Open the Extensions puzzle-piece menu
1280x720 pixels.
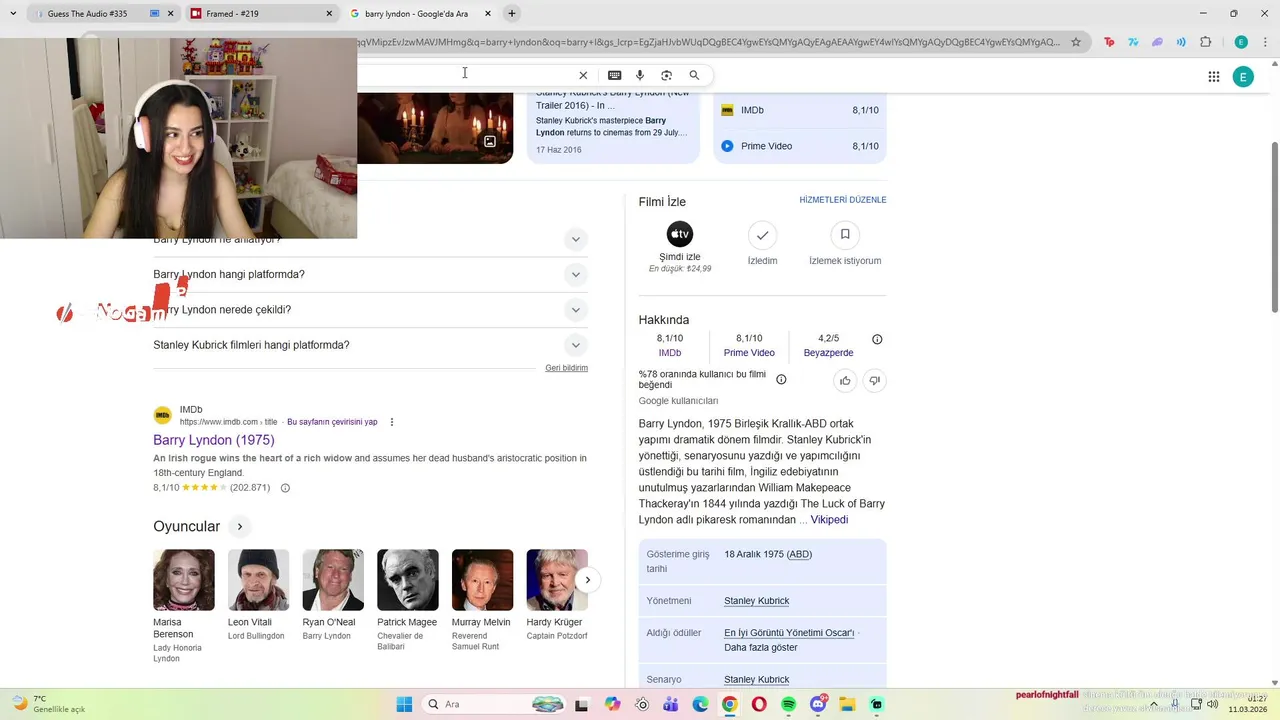tap(1205, 42)
